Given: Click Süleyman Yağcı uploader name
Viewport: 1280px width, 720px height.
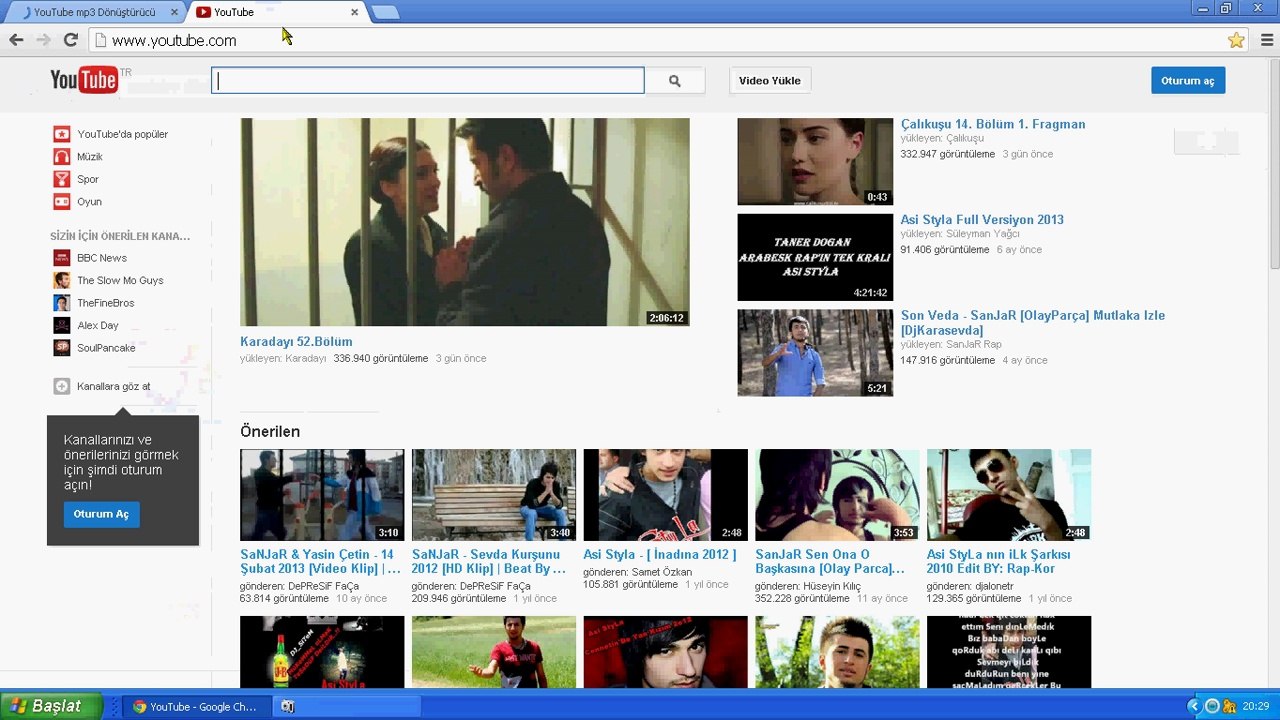Looking at the screenshot, I should (983, 234).
